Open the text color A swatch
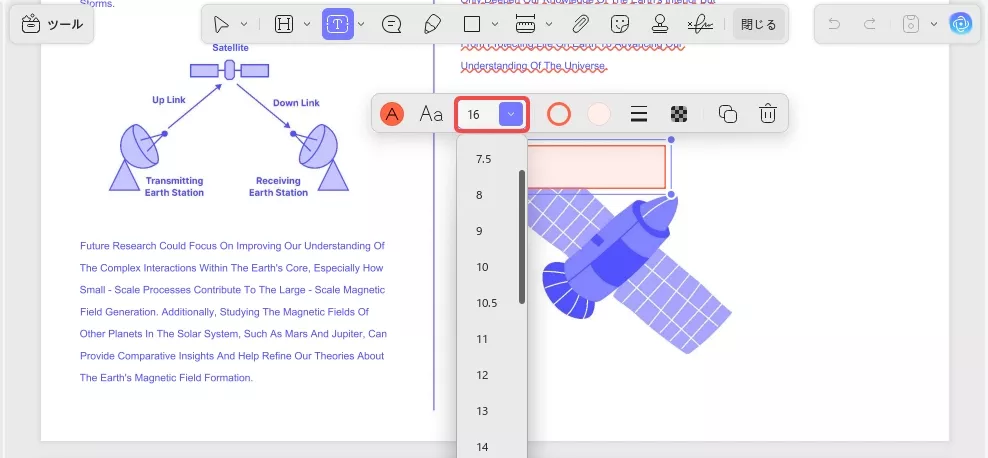Viewport: 988px width, 458px height. point(392,114)
